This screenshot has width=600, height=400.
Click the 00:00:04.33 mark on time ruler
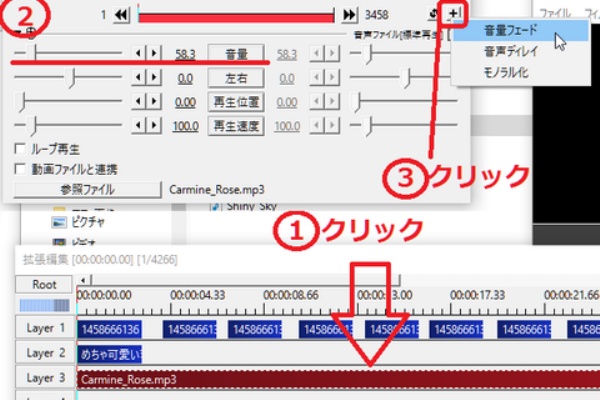click(197, 295)
